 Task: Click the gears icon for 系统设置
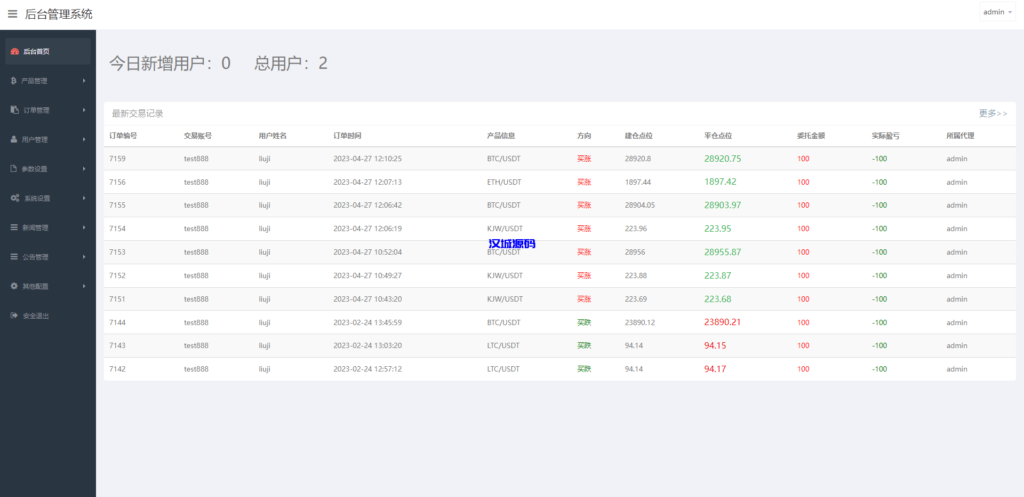pos(13,198)
